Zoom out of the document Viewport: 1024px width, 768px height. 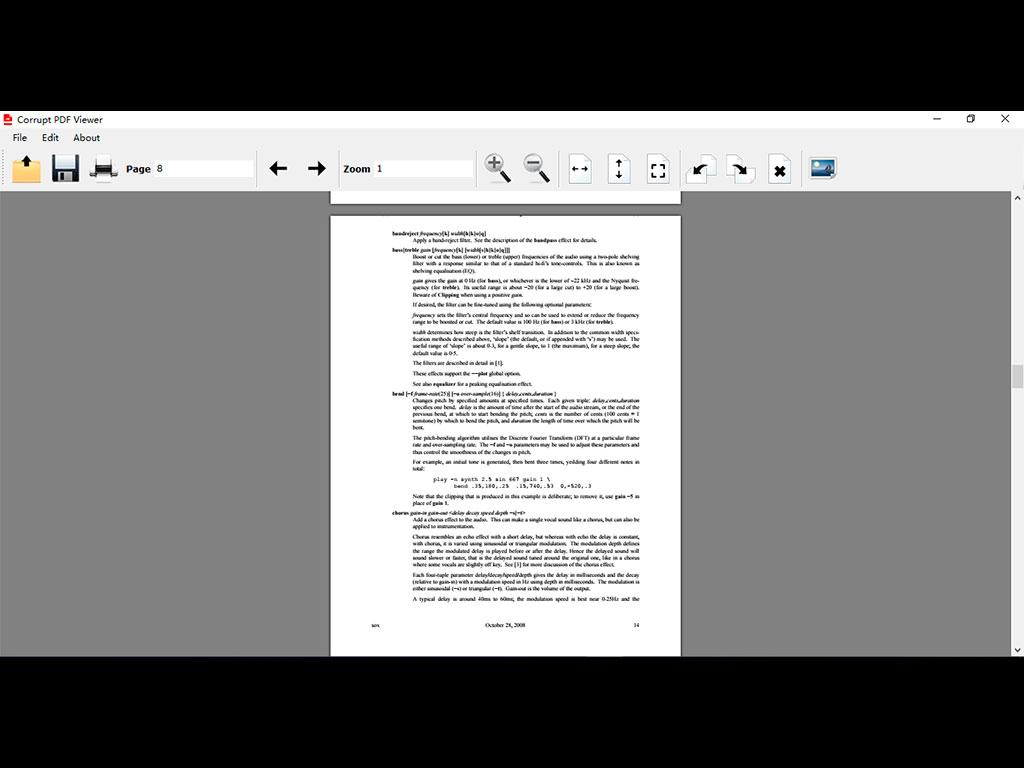[535, 168]
